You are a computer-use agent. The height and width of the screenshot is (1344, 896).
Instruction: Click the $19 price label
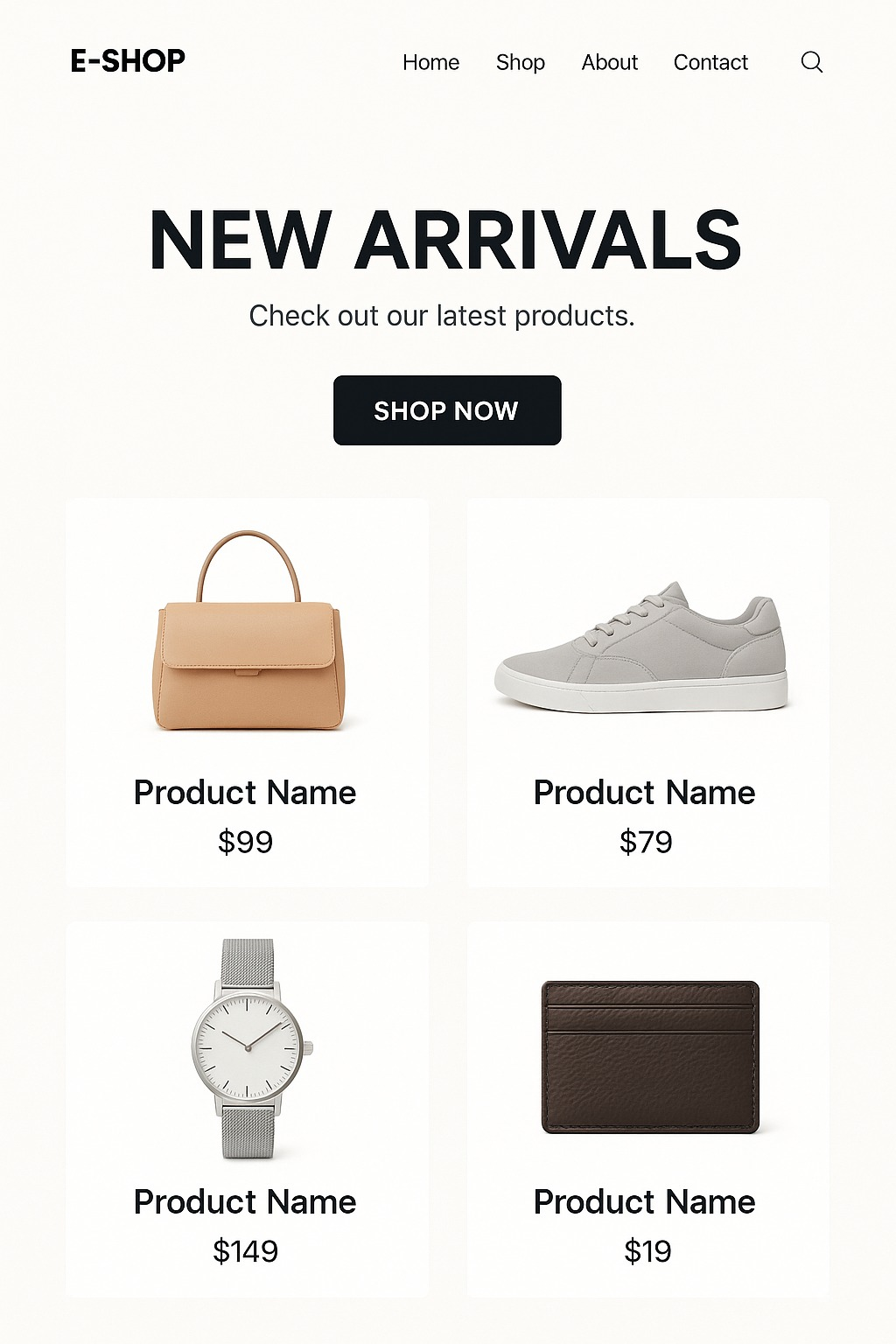pos(647,1251)
